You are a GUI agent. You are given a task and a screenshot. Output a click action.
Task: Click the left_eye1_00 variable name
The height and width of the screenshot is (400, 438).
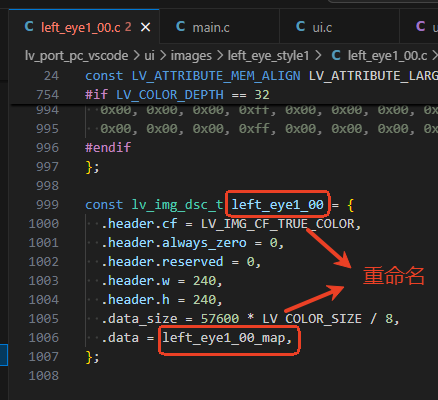point(277,204)
